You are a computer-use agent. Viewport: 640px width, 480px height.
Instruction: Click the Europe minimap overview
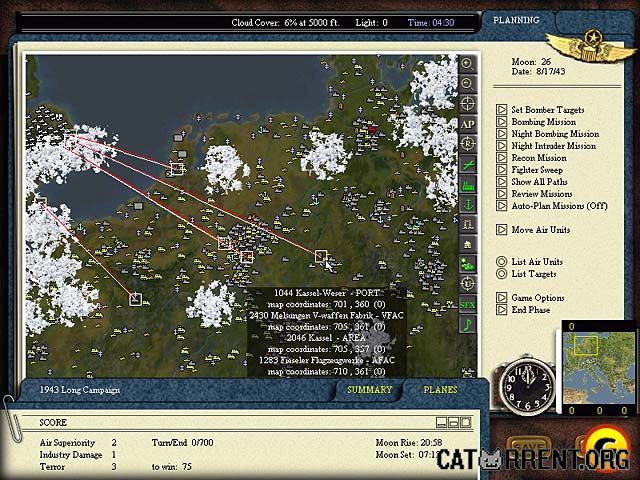pyautogui.click(x=599, y=367)
